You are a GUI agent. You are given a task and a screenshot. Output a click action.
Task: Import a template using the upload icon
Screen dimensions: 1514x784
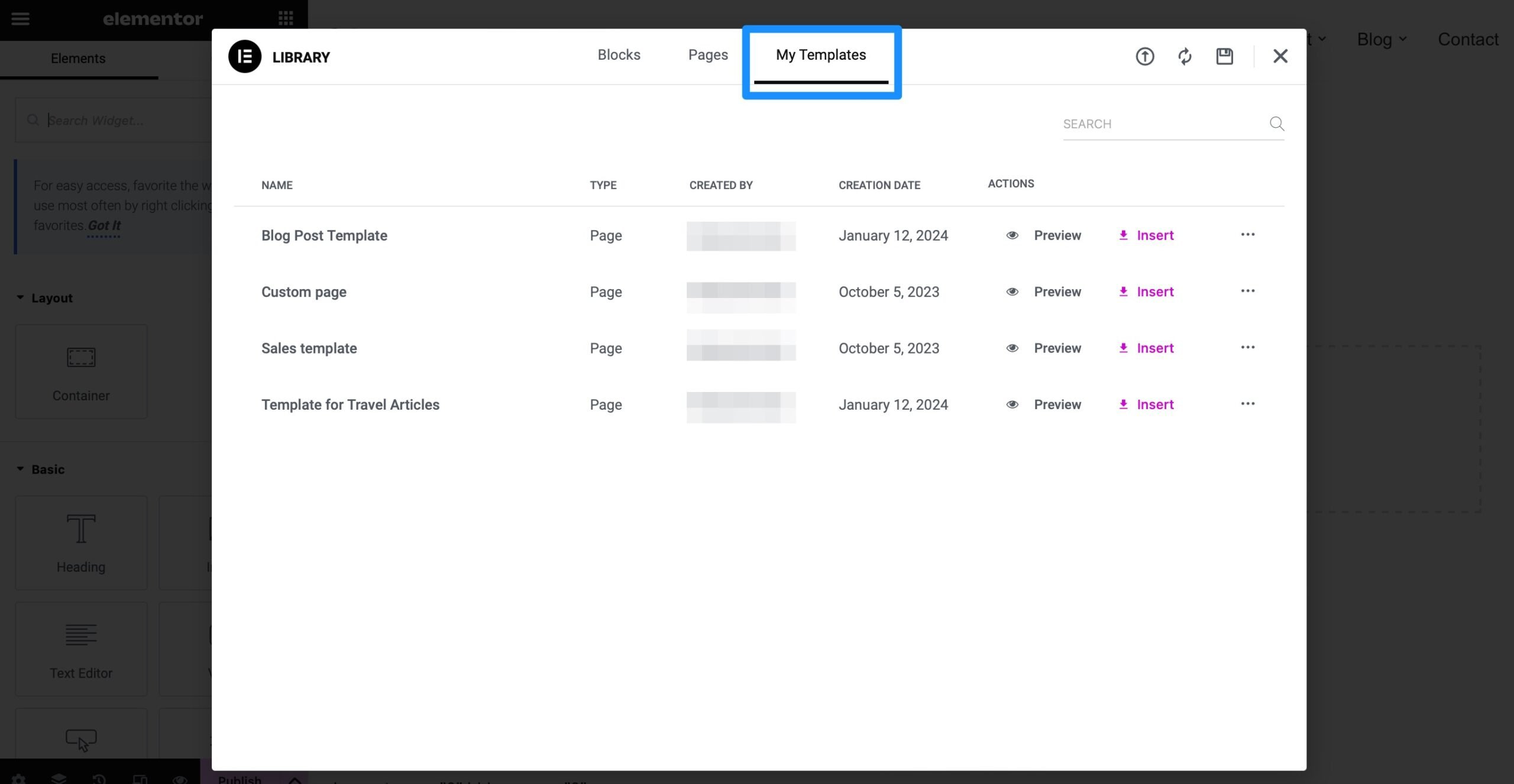point(1144,56)
